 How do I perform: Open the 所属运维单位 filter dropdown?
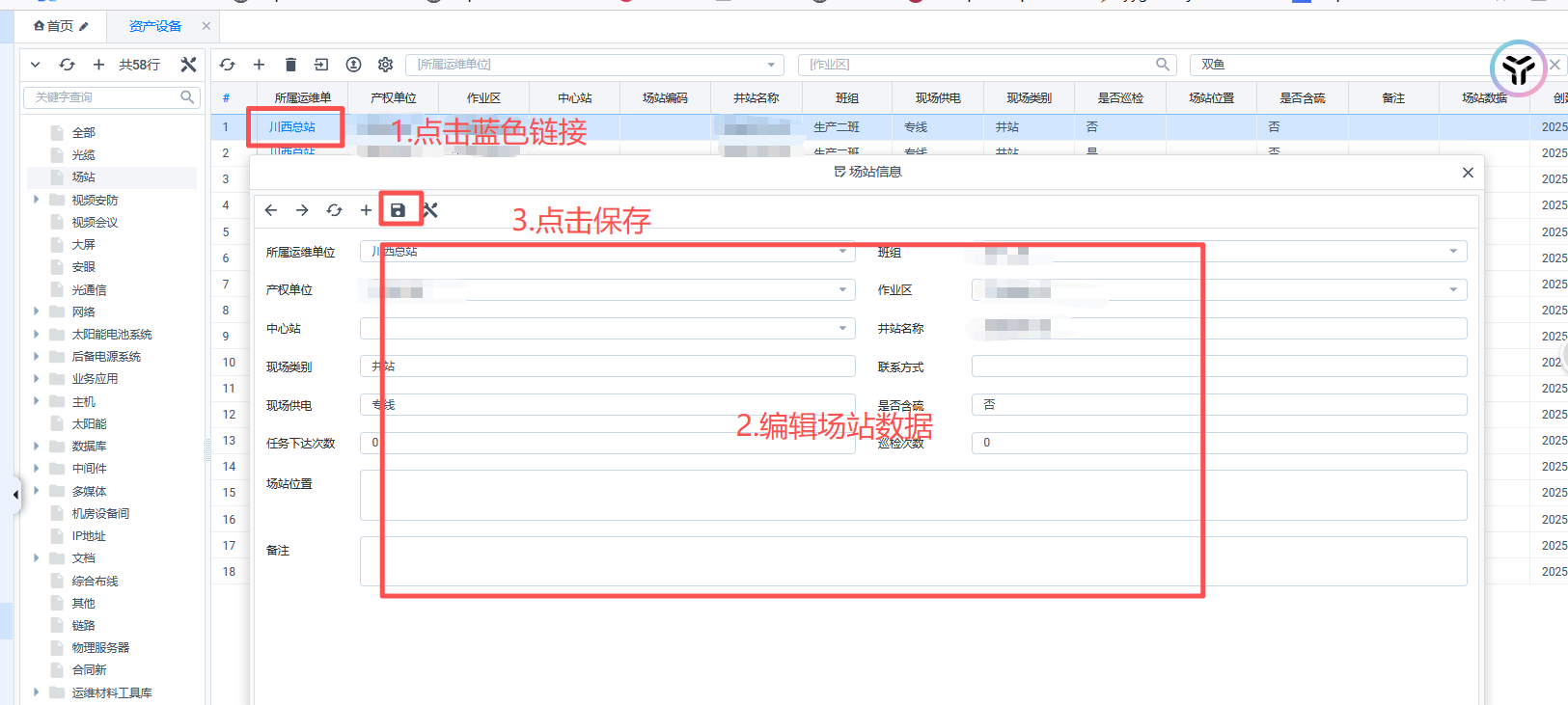[x=771, y=65]
